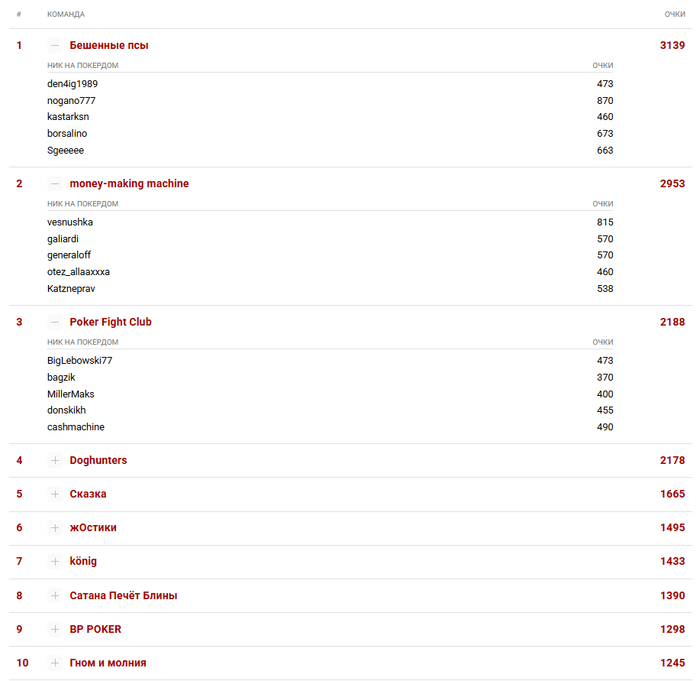700x681 pixels.
Task: Expand the Doghunters team details
Action: (55, 460)
